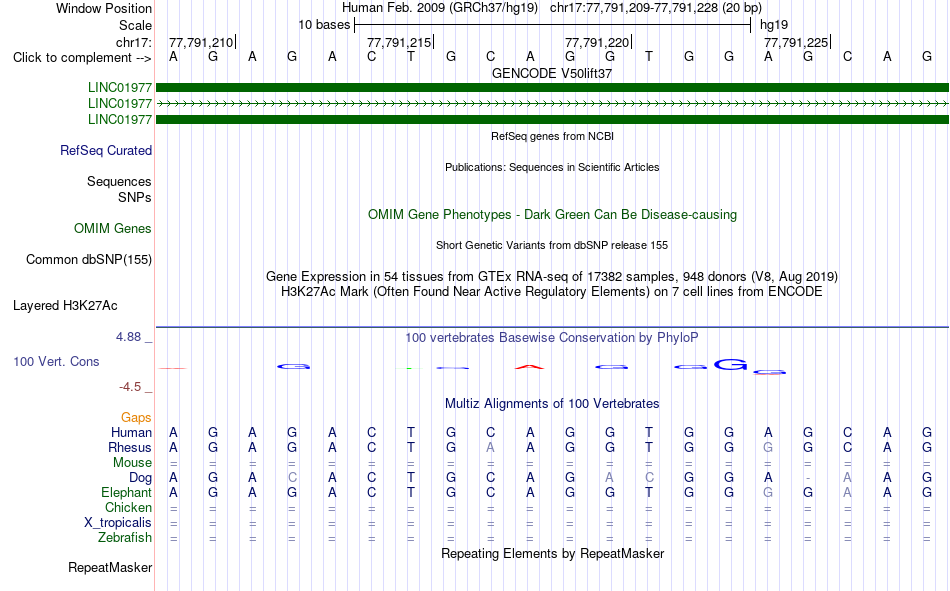Click the 77,791,225 ruler position
The width and height of the screenshot is (950, 591).
(x=796, y=42)
